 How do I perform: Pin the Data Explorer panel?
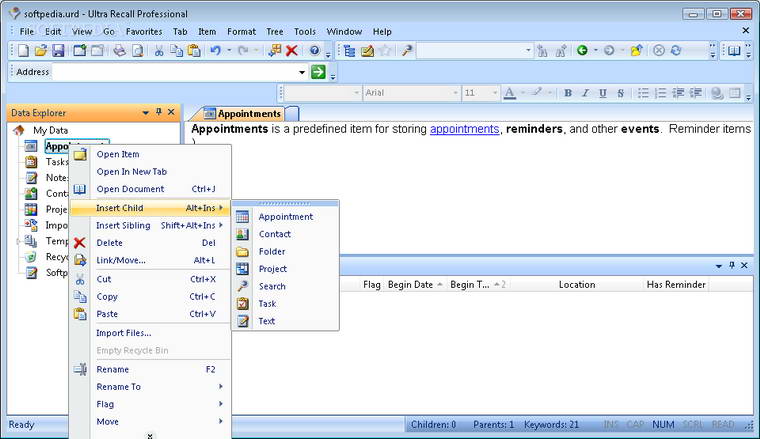point(158,112)
